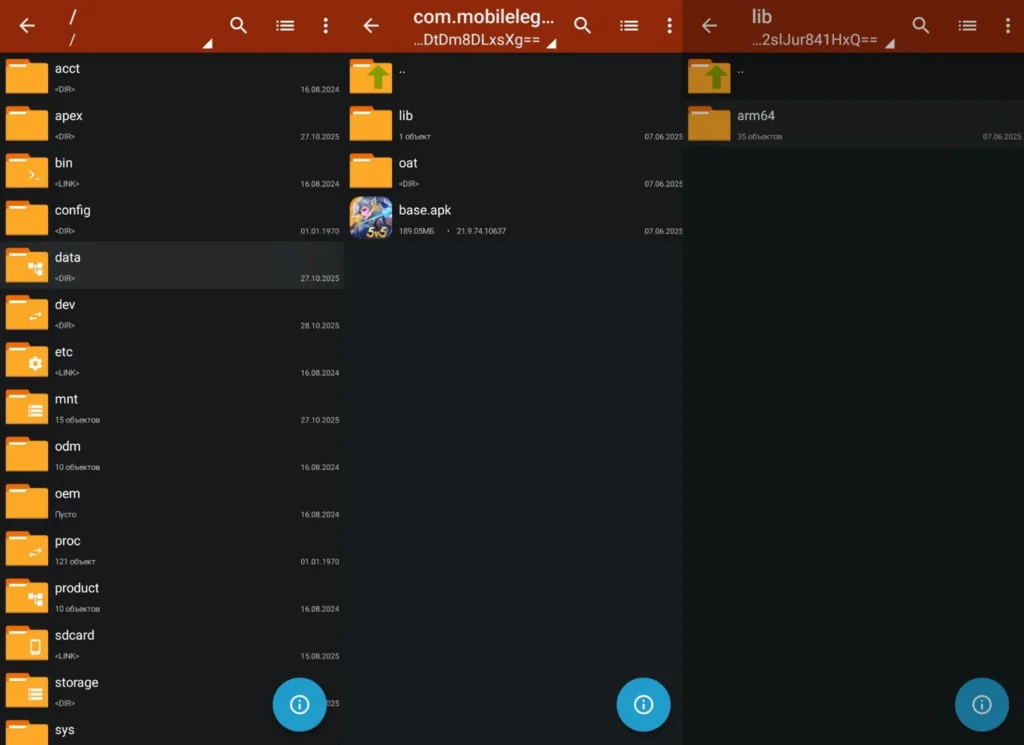Tap the back arrow in the com.mobileleg panel
Viewport: 1024px width, 745px height.
(371, 26)
